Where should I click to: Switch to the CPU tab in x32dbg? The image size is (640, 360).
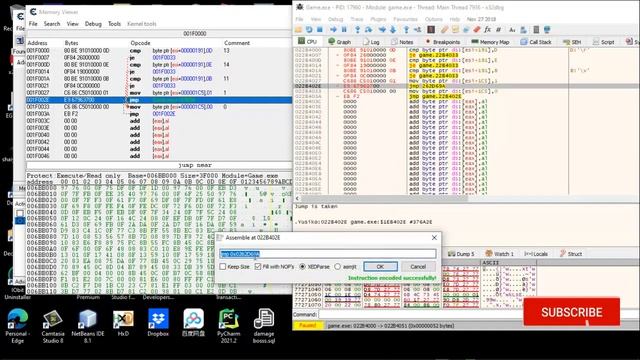point(308,42)
